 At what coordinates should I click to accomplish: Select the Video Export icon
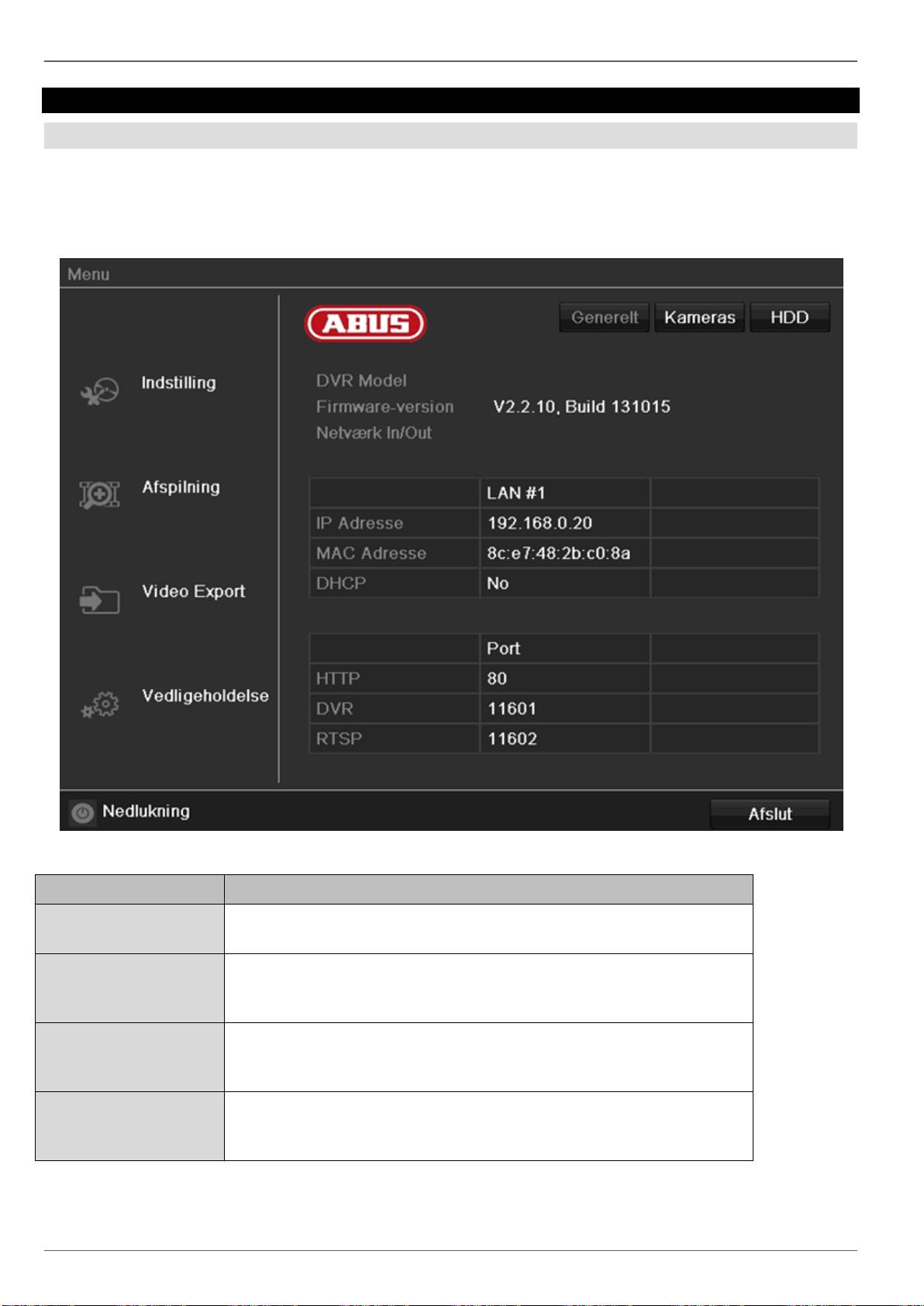[99, 600]
